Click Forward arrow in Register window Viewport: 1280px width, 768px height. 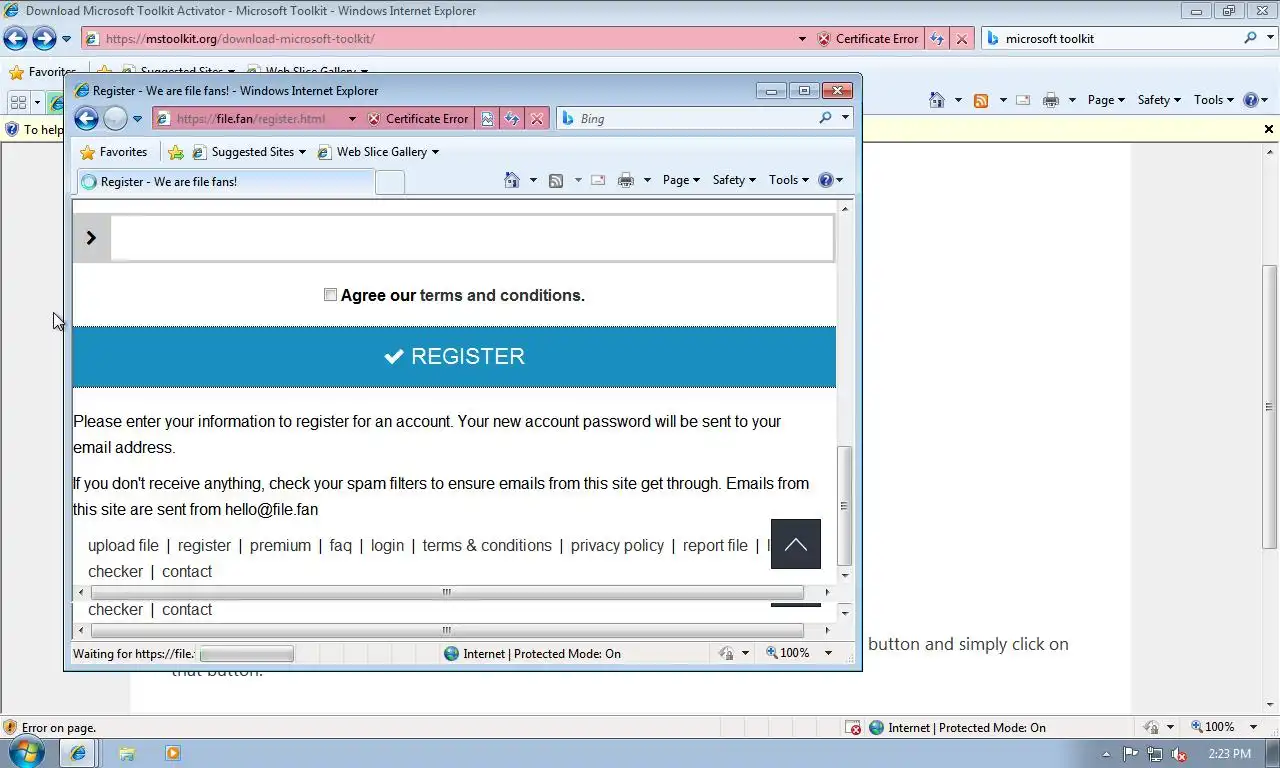(115, 118)
